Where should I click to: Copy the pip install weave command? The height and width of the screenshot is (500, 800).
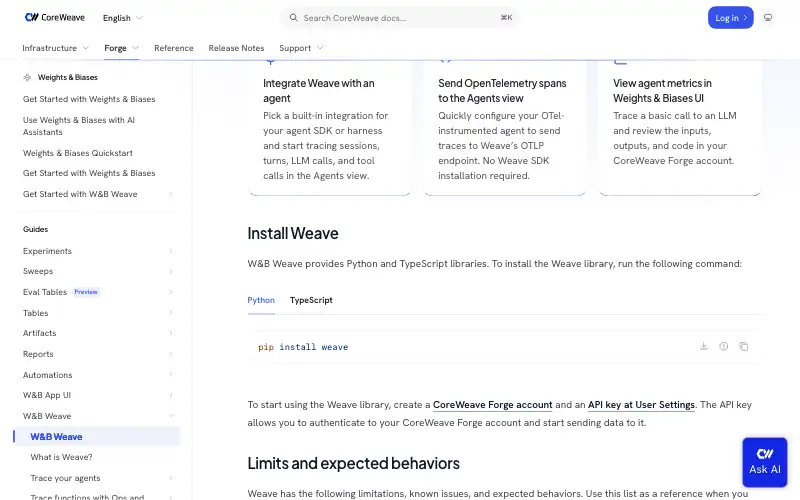click(743, 346)
